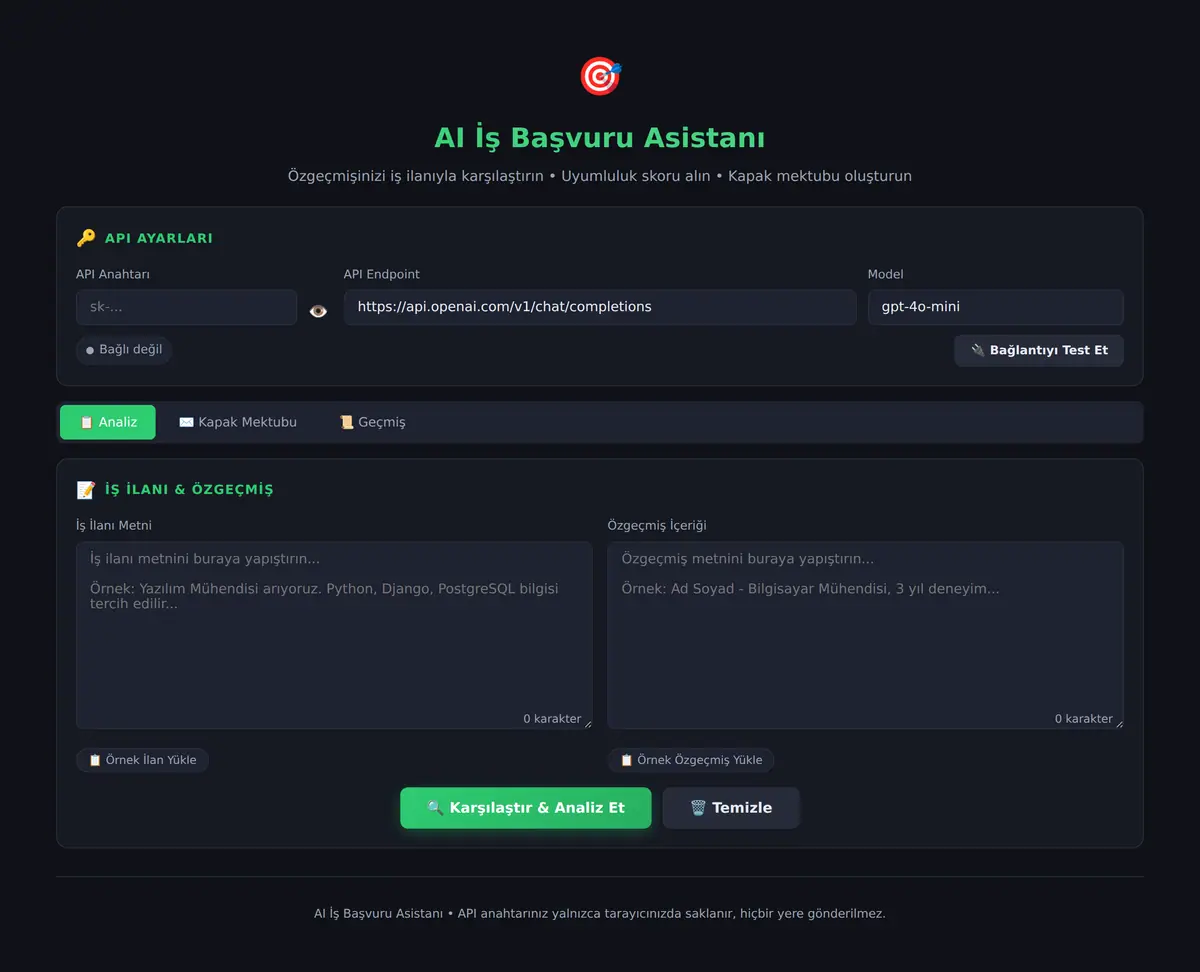
Task: Start analysis with Karşılaştır & Analiz Et
Action: pos(526,808)
